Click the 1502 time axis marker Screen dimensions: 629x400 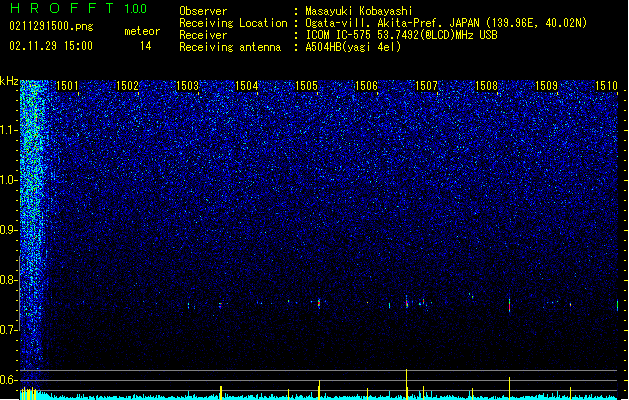click(x=127, y=85)
